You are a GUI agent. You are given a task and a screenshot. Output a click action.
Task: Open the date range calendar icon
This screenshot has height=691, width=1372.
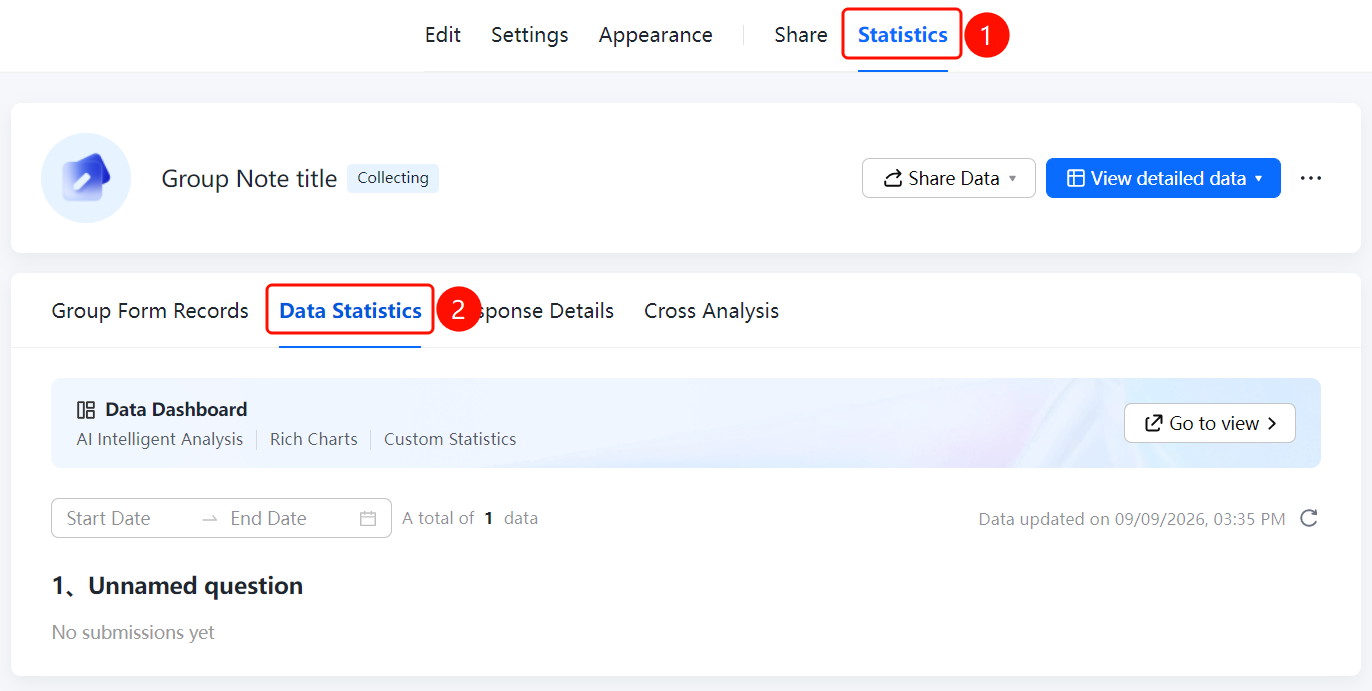click(368, 518)
